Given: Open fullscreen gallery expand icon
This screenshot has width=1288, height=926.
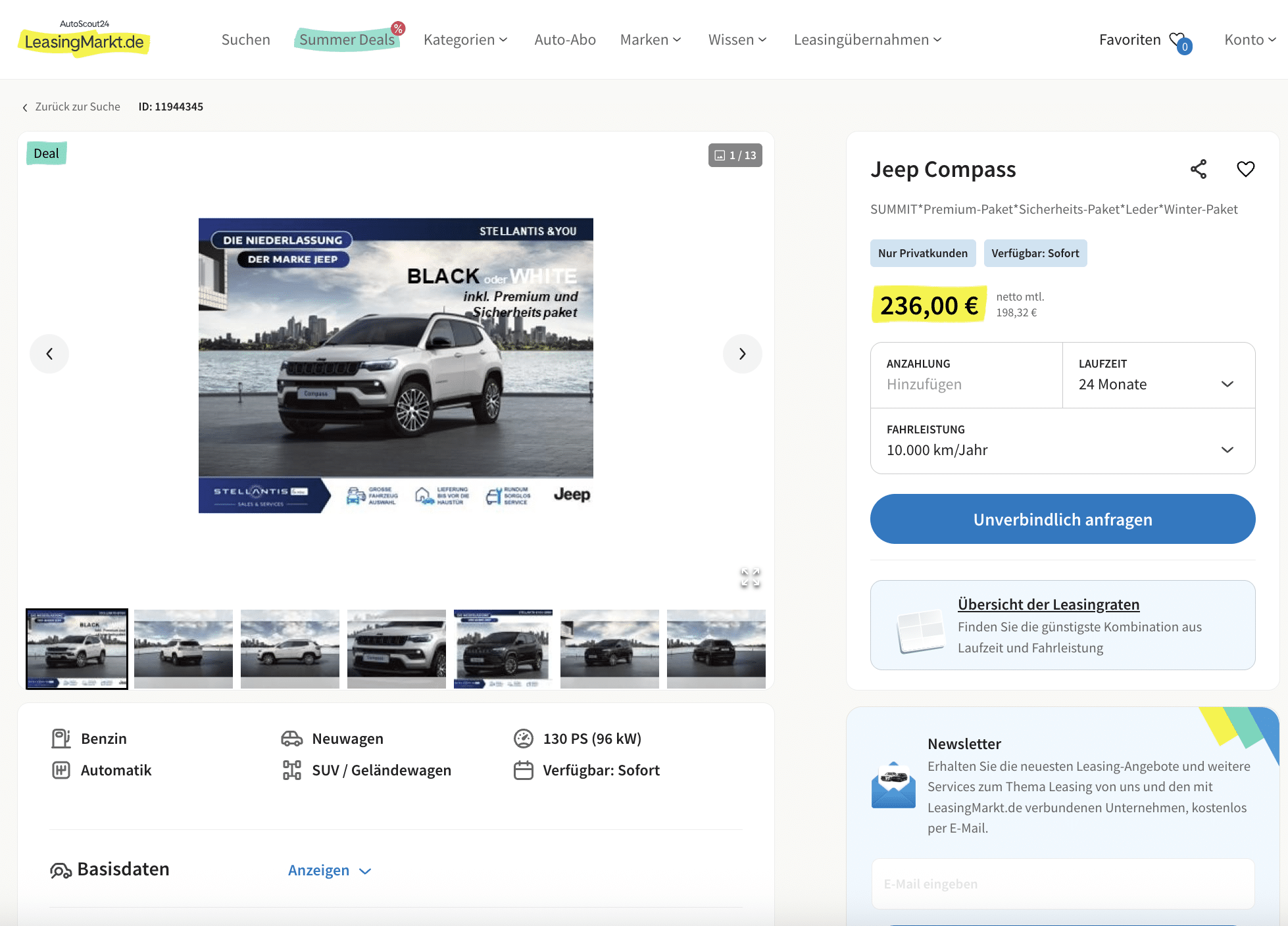Looking at the screenshot, I should [750, 577].
